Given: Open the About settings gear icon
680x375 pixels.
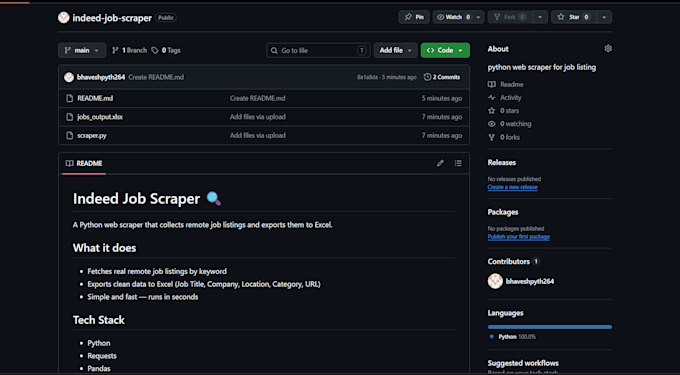Looking at the screenshot, I should point(608,49).
